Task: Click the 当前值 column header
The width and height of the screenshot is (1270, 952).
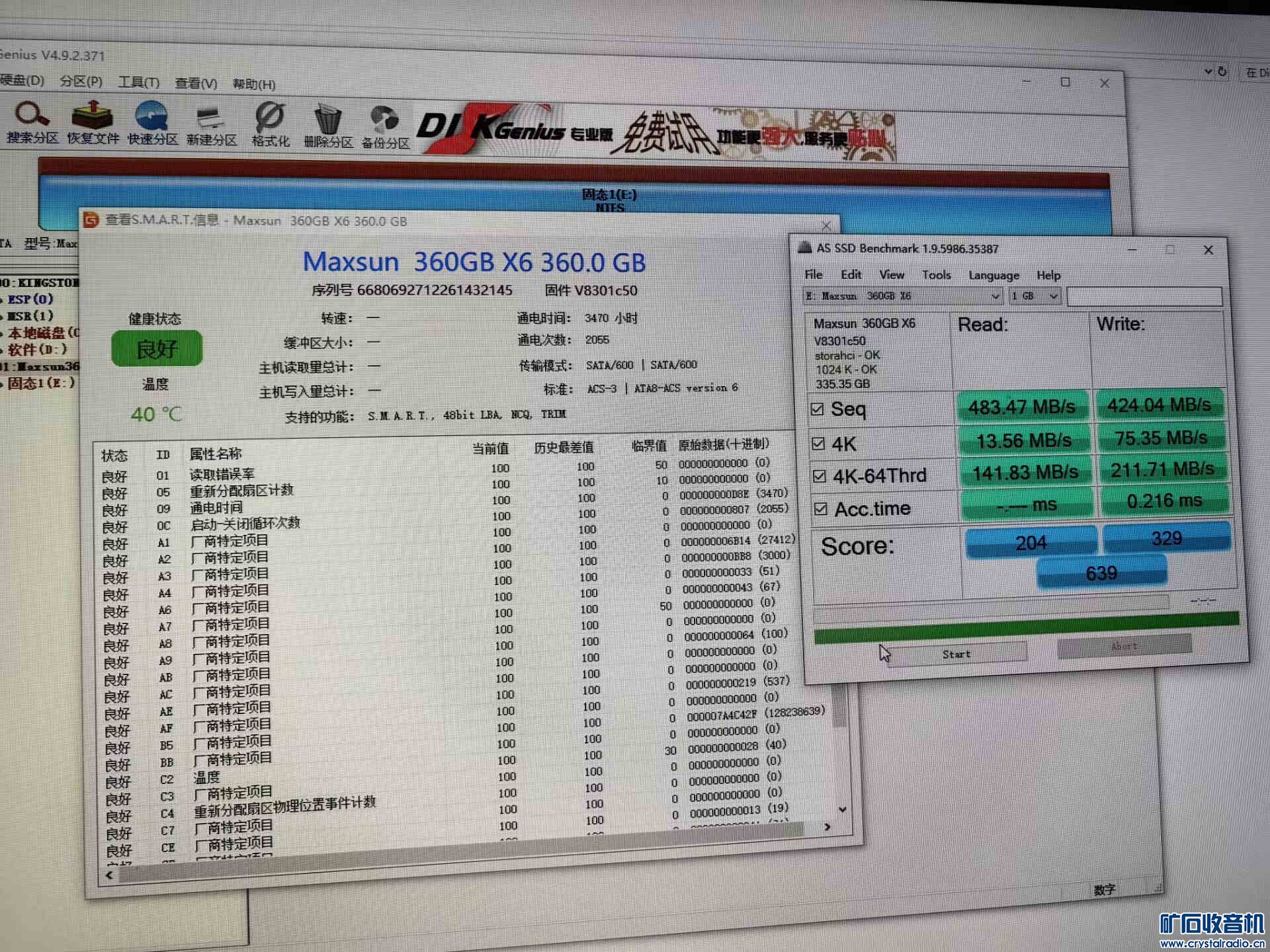Action: point(490,448)
